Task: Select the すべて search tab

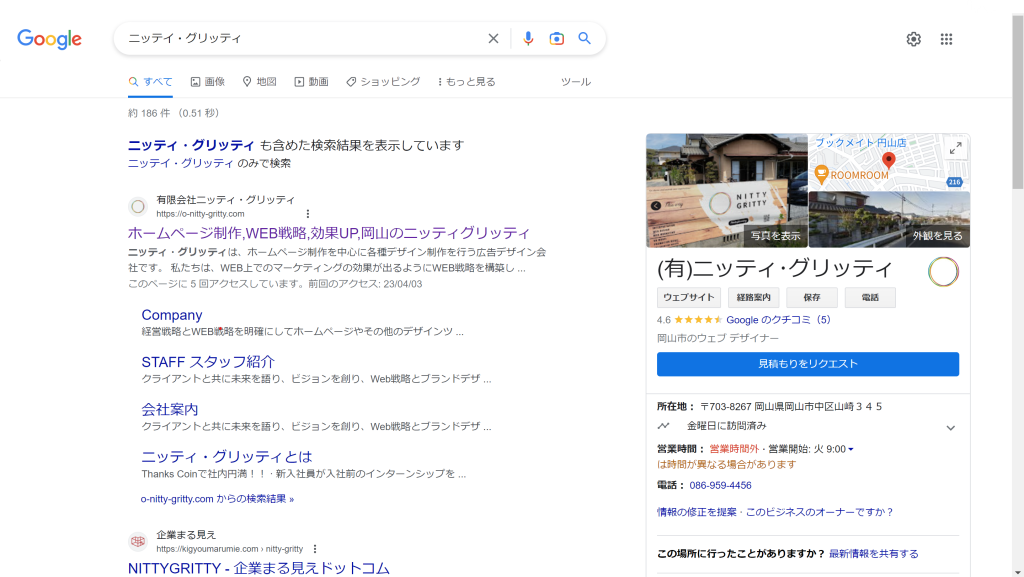Action: [x=150, y=82]
